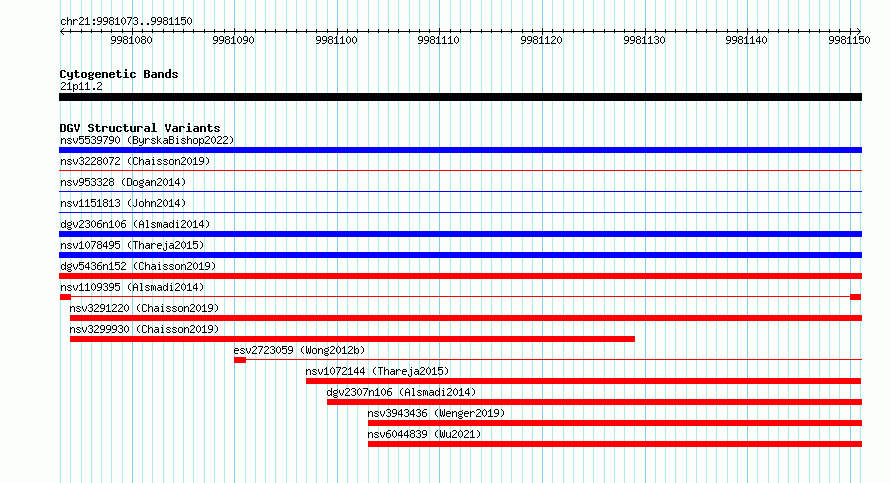Viewport: 890px width, 483px height.
Task: Click the dgv5436n152 (Chaisson2019) label
Action: (138, 266)
